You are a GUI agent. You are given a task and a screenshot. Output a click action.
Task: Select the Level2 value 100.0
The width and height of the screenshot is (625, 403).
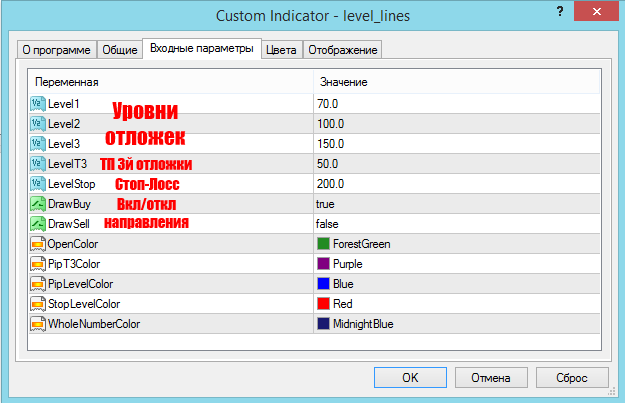[x=330, y=124]
